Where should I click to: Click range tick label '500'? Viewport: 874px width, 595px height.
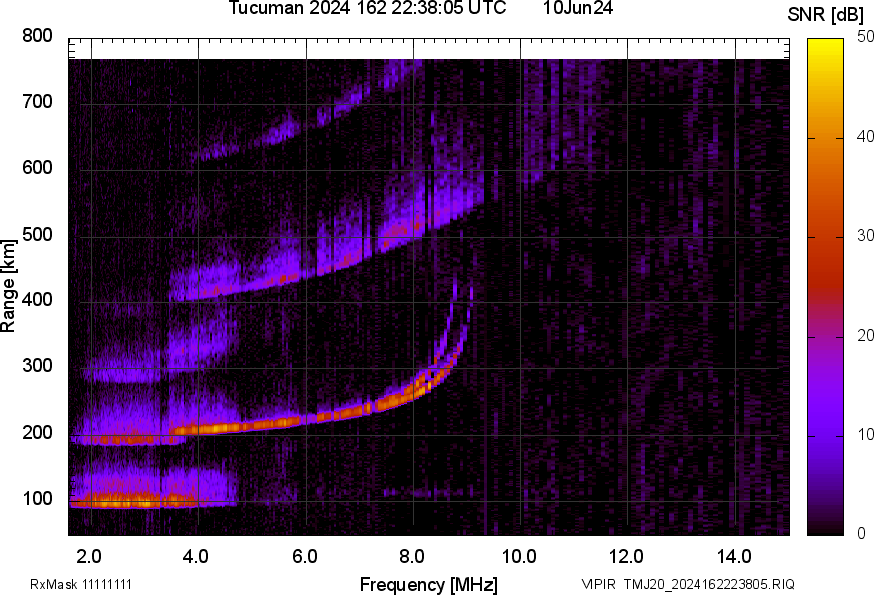click(x=37, y=234)
